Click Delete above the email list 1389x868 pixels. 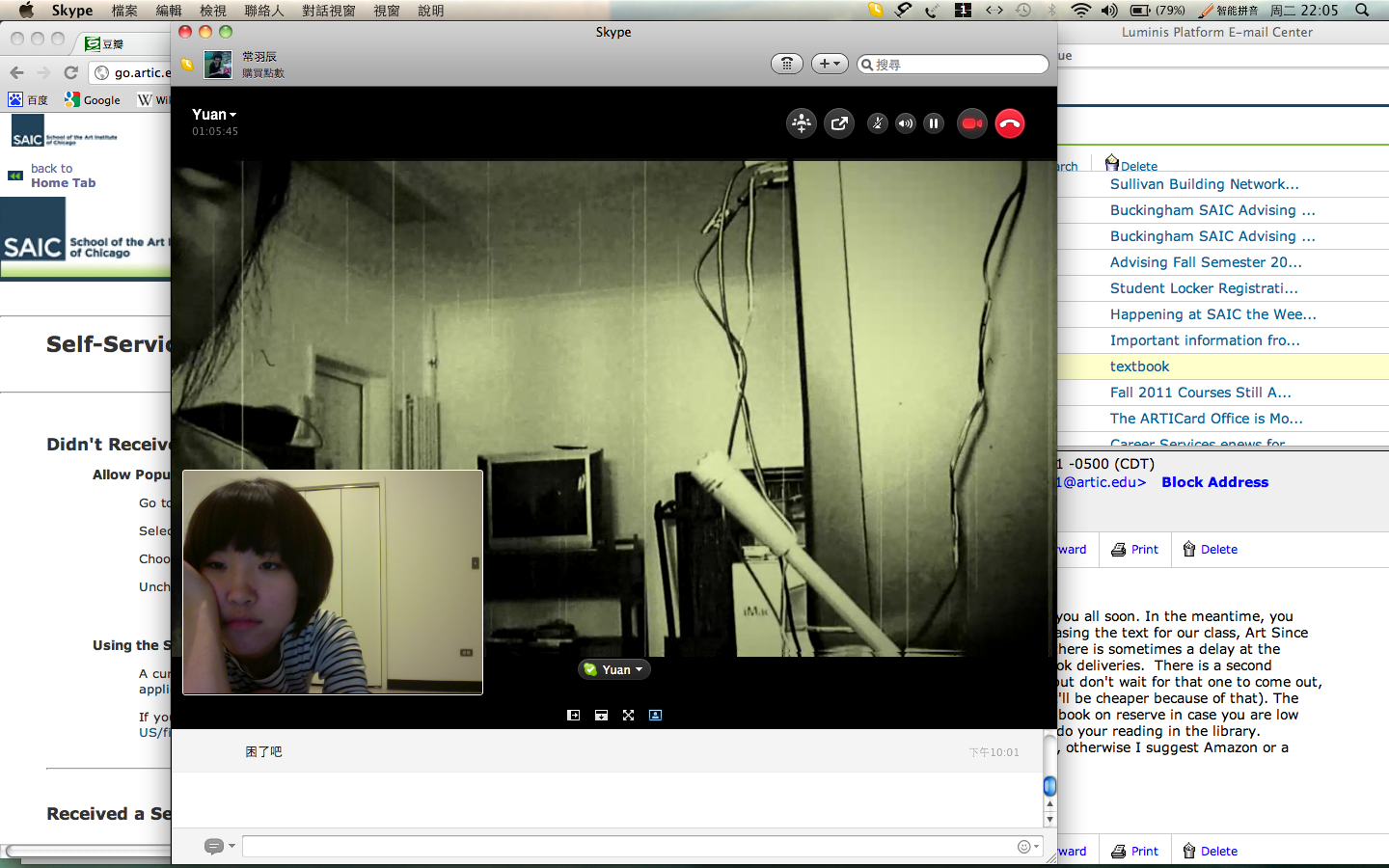1130,164
